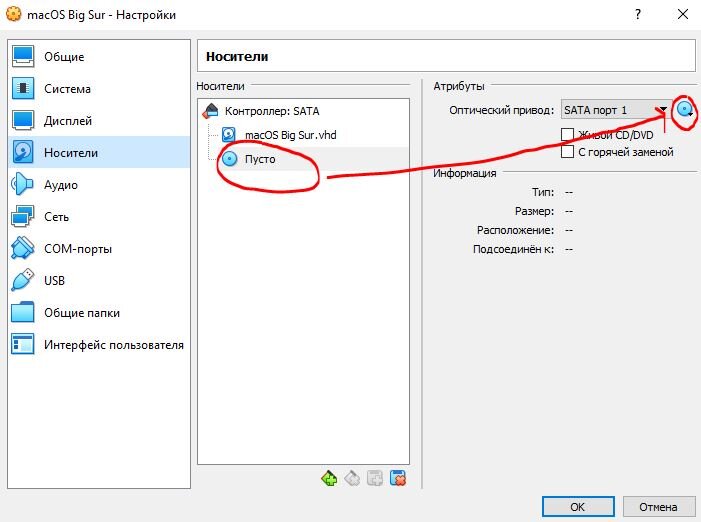Image resolution: width=701 pixels, height=522 pixels.
Task: Switch to the Дисплей settings section
Action: [x=99, y=121]
